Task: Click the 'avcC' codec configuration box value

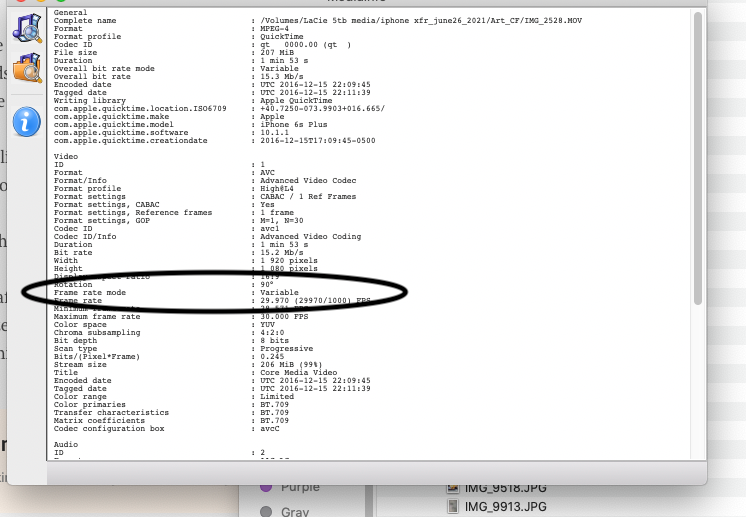Action: (269, 429)
